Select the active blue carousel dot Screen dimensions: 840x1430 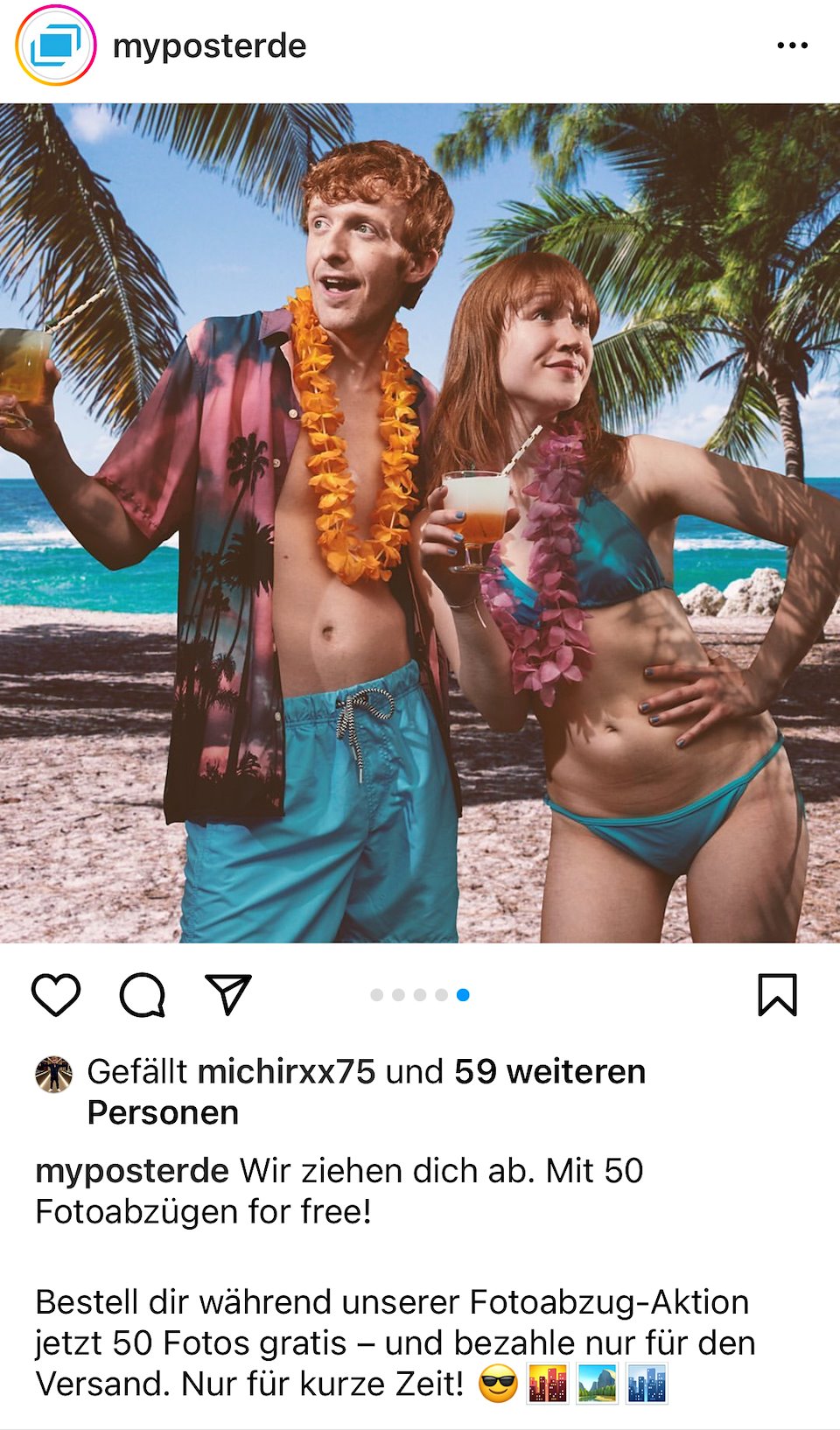point(463,995)
